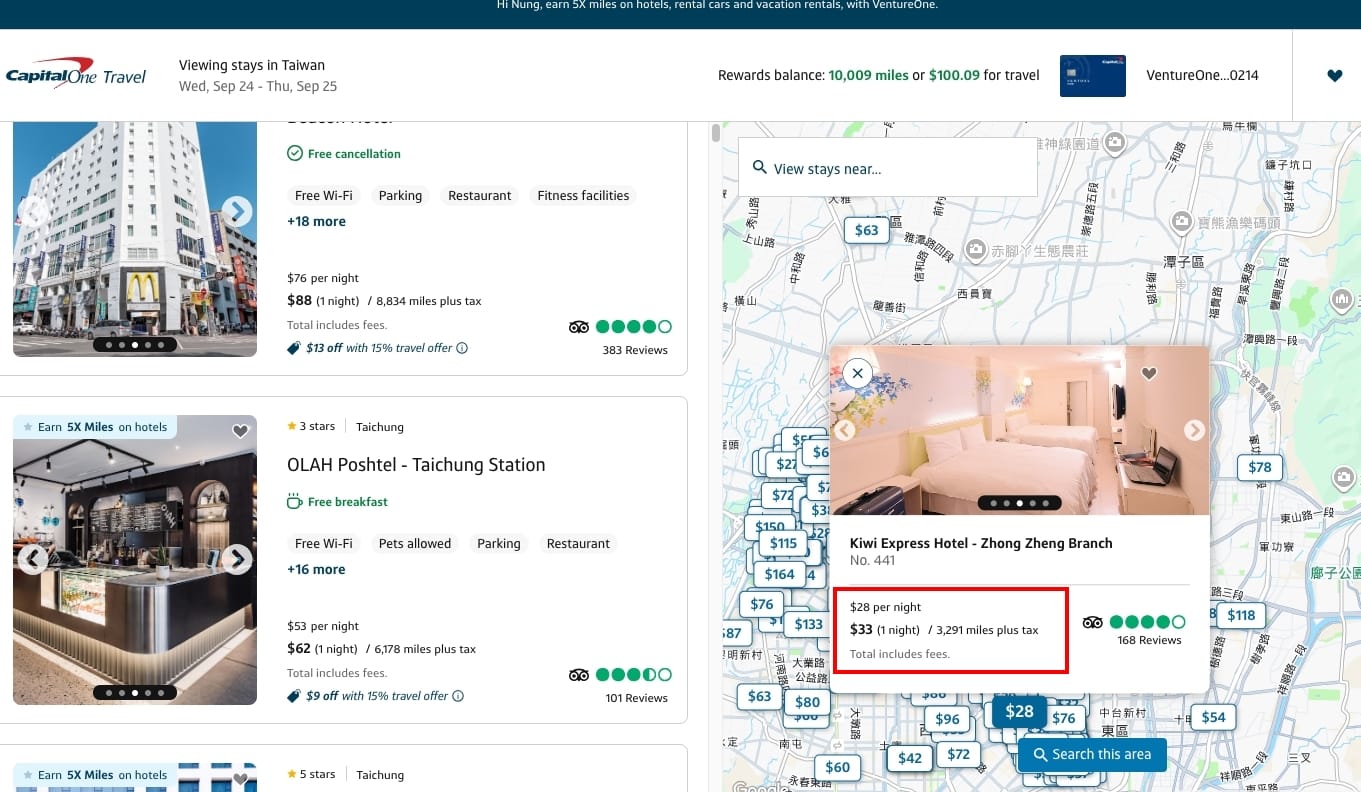Screen dimensions: 1361x792
Task: Open the OLAH Poshtel cafe photo
Action: point(135,560)
